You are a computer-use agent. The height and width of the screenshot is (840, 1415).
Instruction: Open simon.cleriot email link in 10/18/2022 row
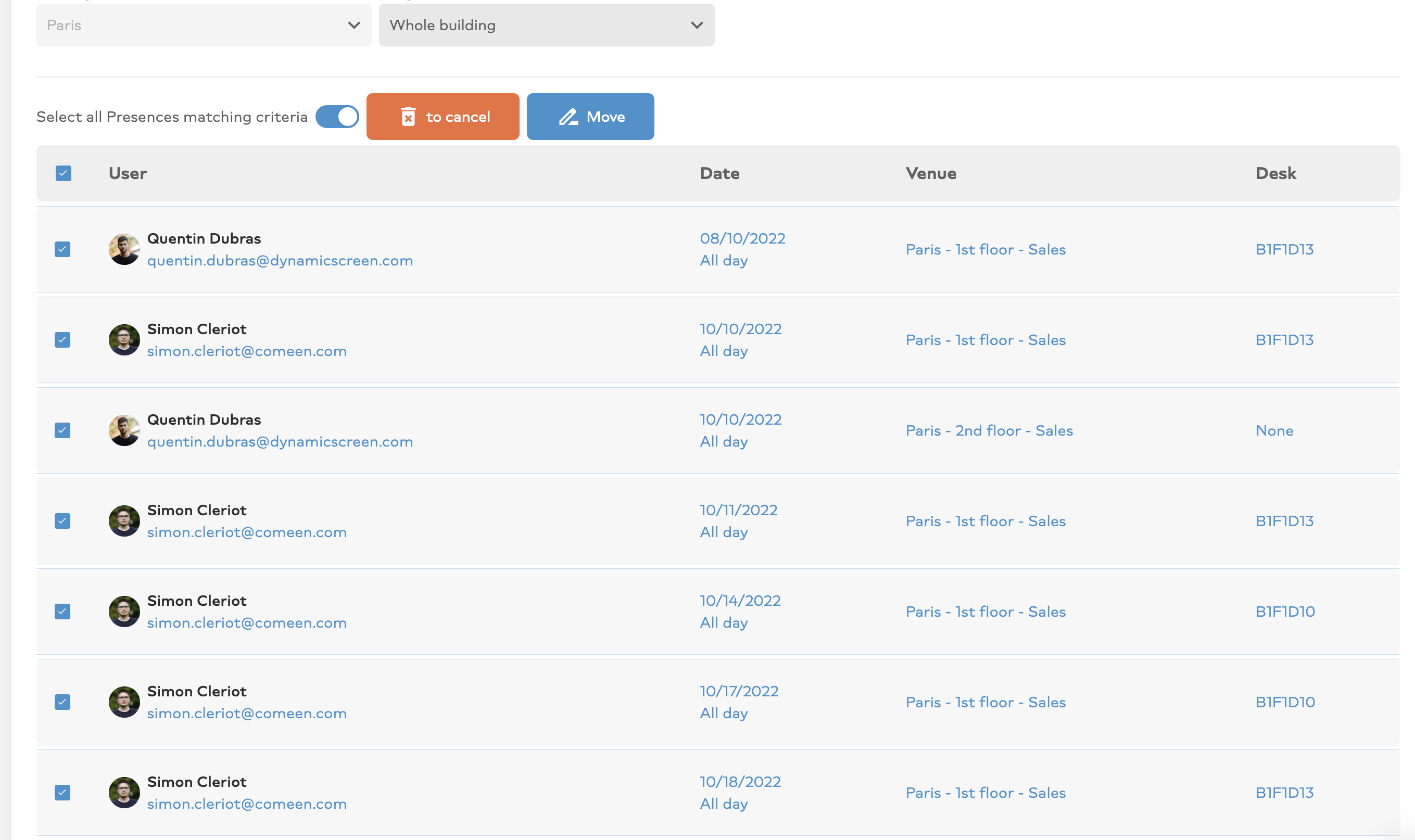point(247,804)
